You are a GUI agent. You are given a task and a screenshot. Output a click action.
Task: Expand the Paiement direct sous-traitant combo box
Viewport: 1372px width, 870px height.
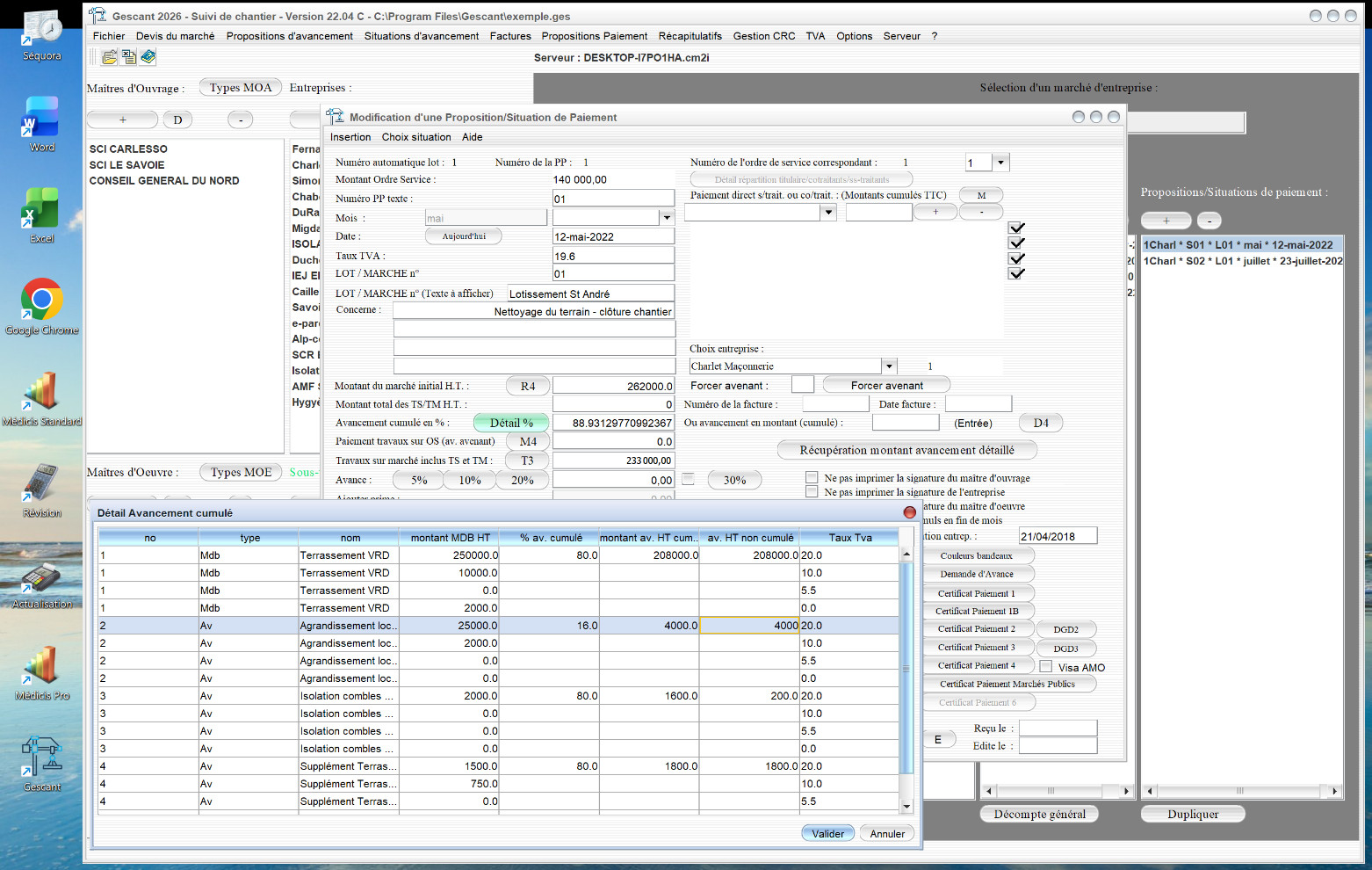tap(827, 212)
